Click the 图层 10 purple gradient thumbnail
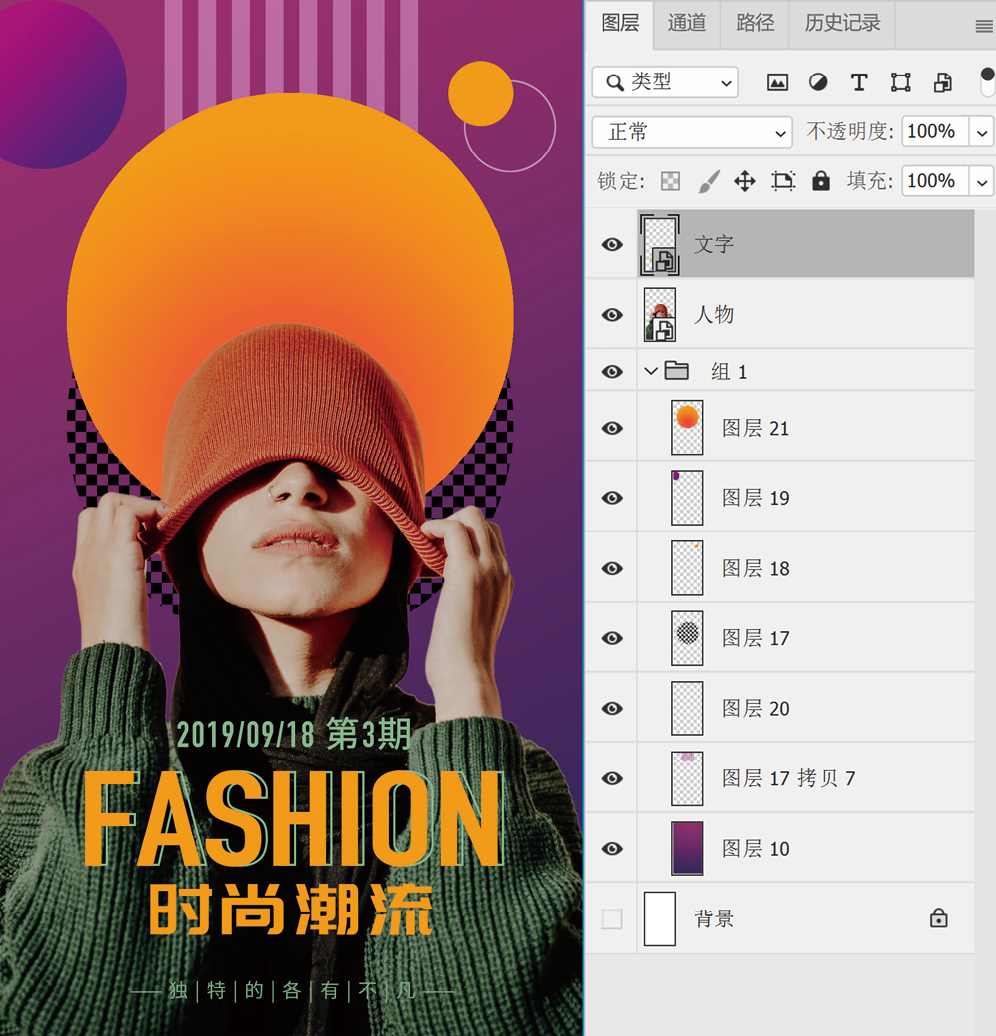The height and width of the screenshot is (1036, 996). tap(687, 848)
